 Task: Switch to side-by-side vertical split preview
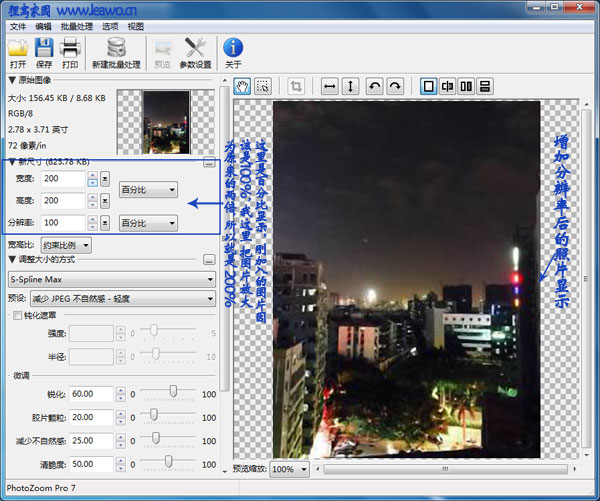[x=466, y=86]
